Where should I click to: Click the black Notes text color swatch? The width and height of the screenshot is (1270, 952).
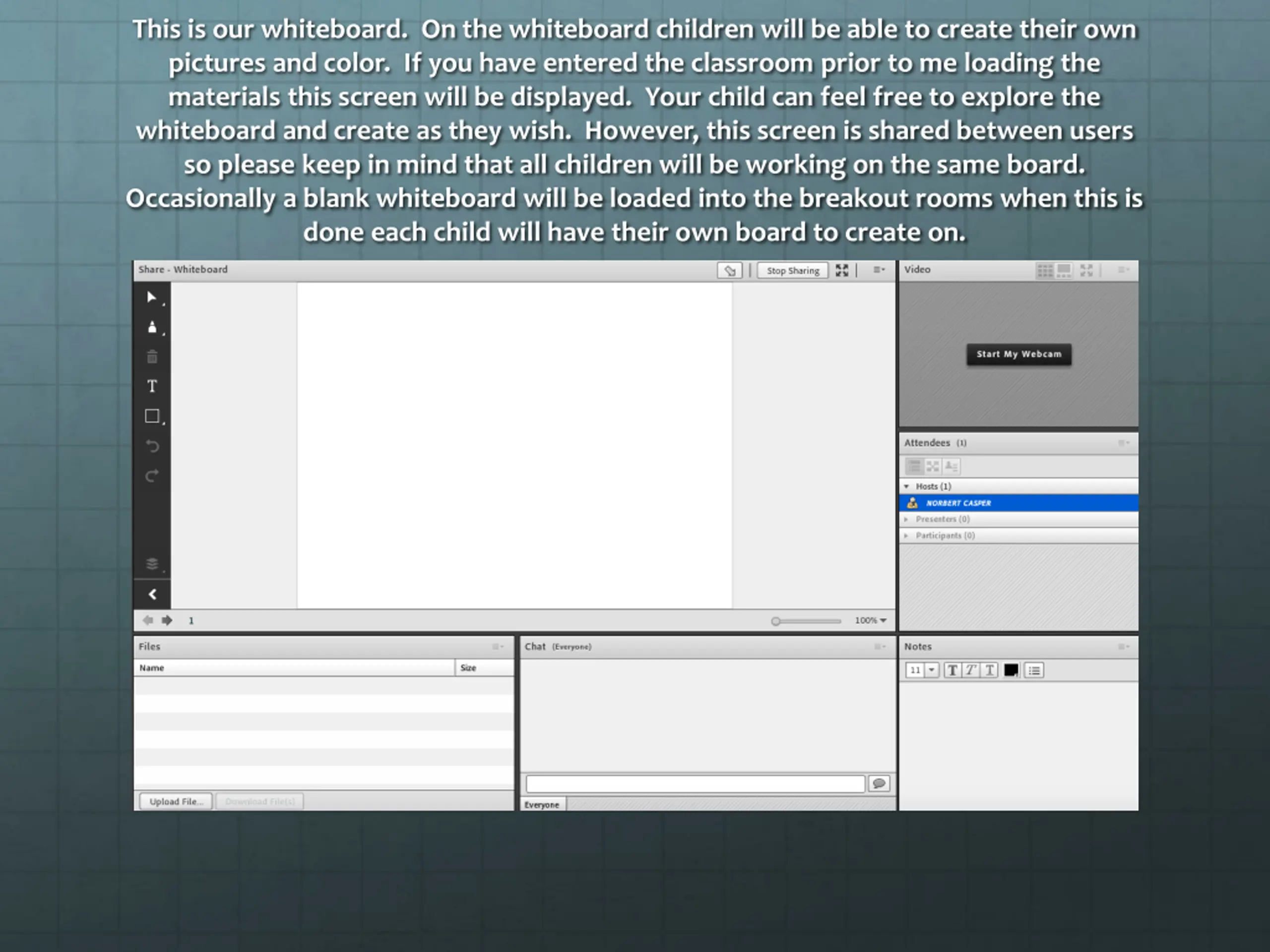(x=1011, y=670)
